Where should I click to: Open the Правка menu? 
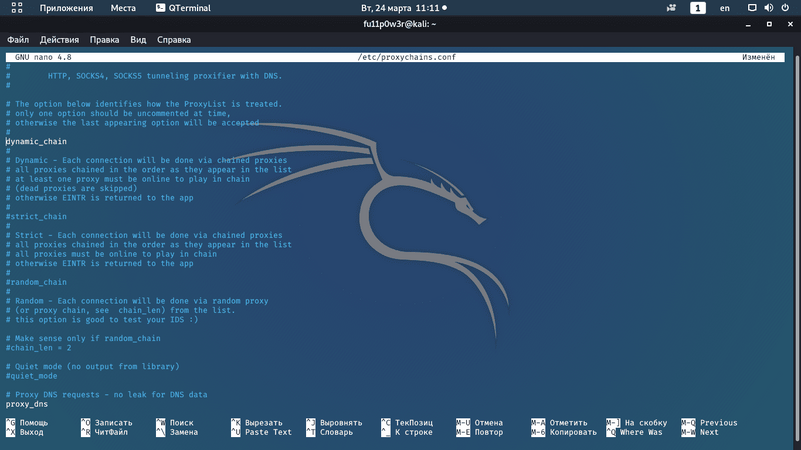click(x=104, y=40)
